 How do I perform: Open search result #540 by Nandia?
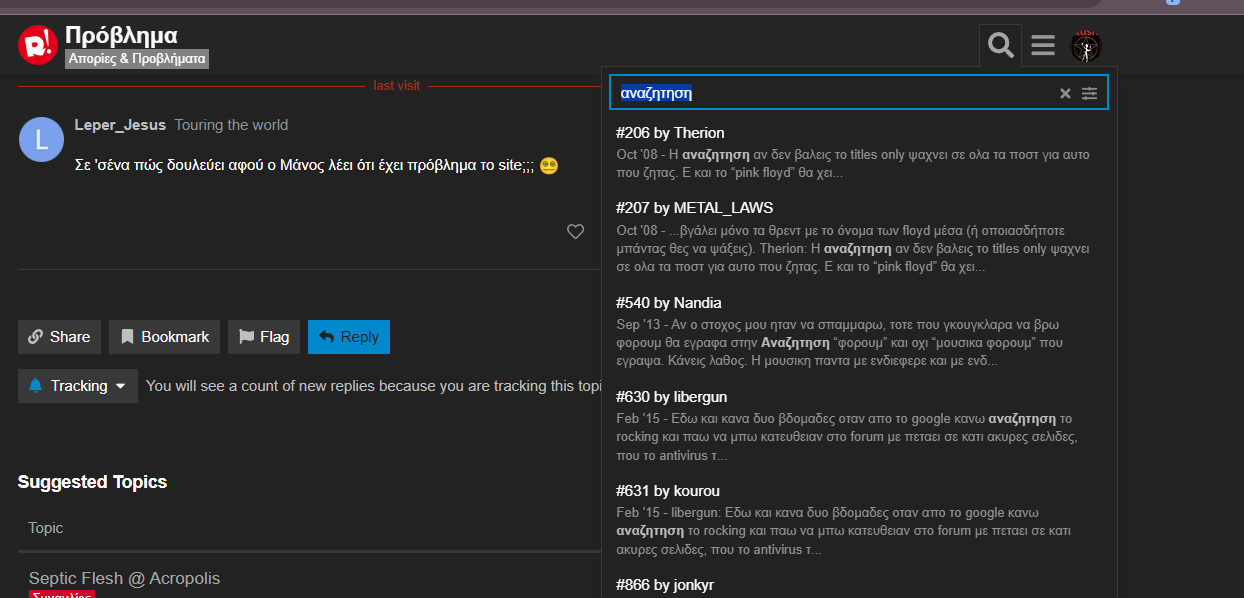click(668, 303)
